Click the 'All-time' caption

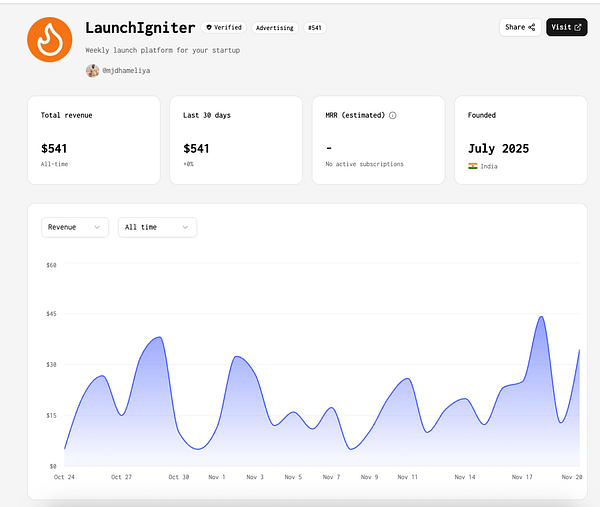coord(54,164)
